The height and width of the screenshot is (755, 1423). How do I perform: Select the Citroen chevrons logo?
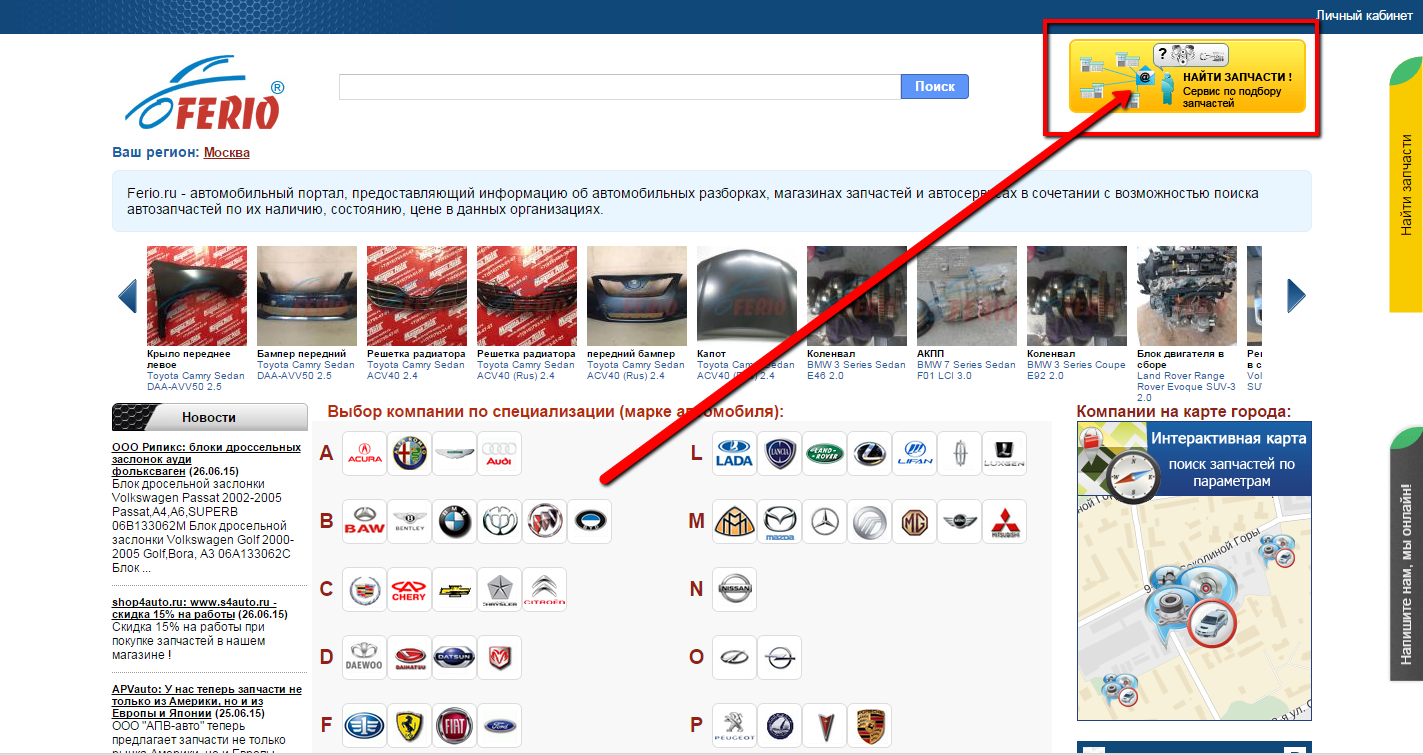point(544,590)
